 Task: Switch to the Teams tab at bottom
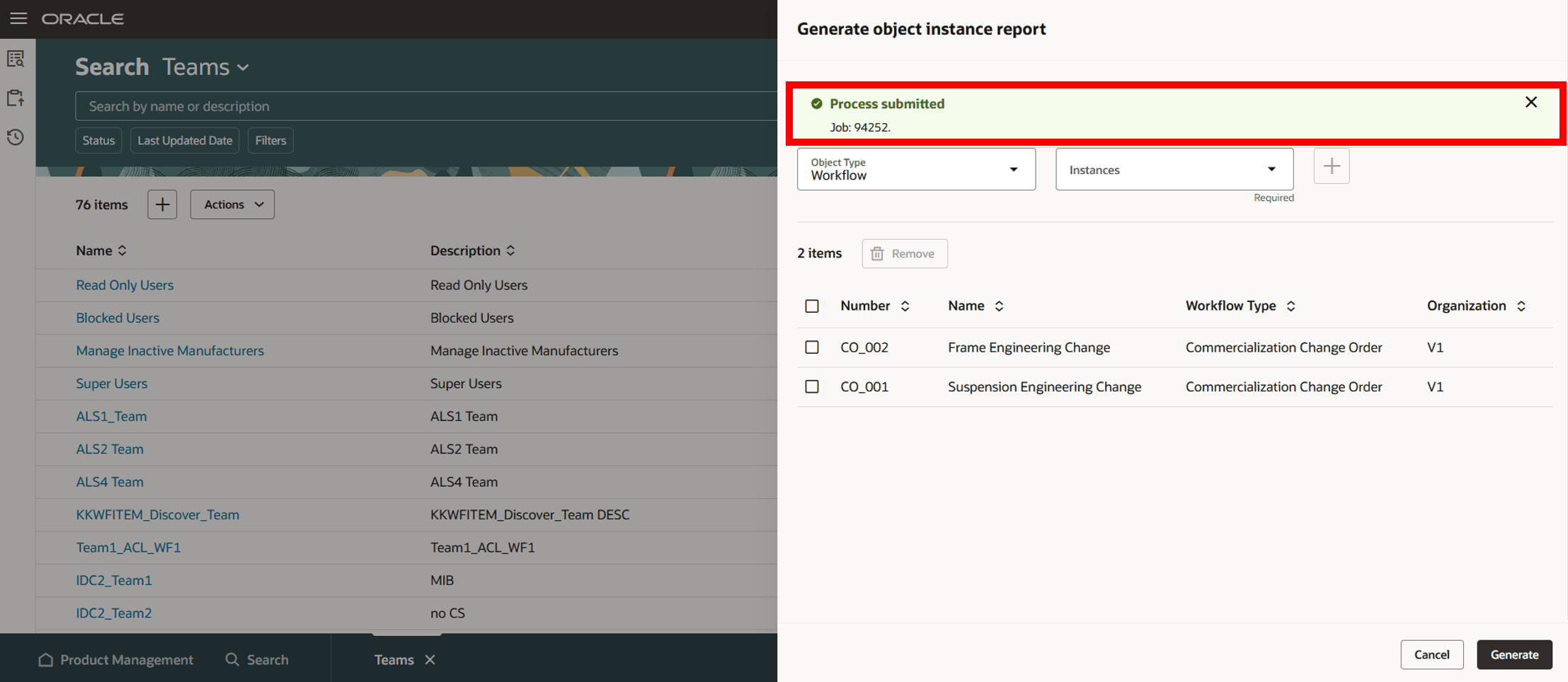tap(394, 659)
